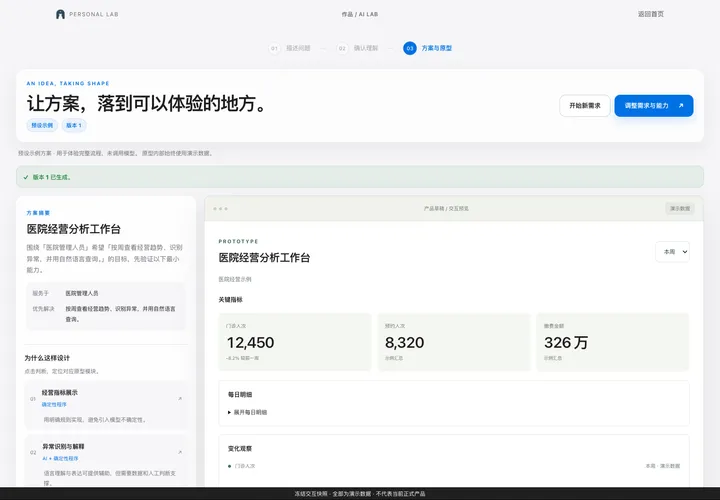Click the 版本 1 tag
Viewport: 720px width, 500px height.
[x=74, y=125]
